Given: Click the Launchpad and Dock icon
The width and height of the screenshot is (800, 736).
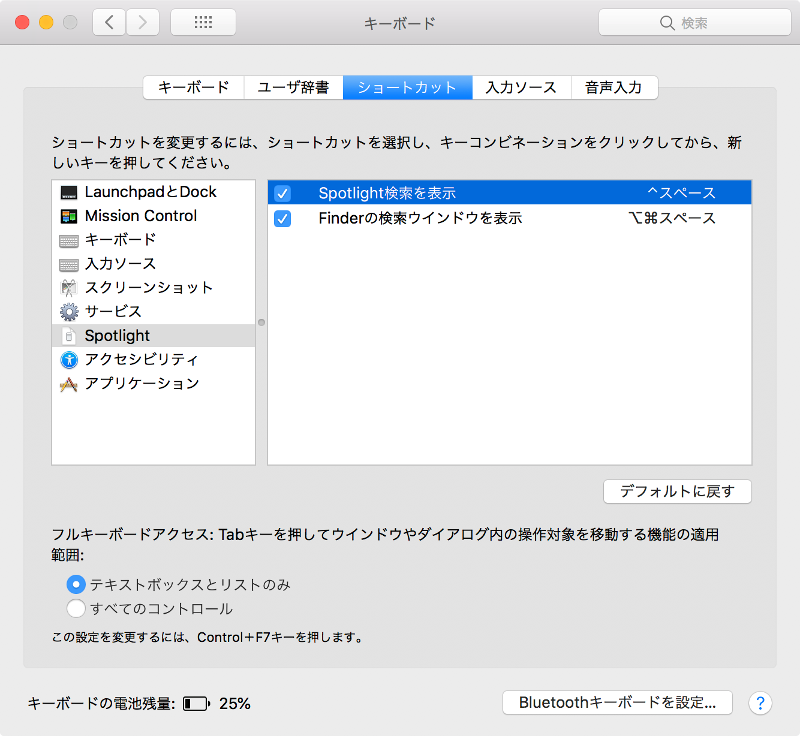Looking at the screenshot, I should click(69, 192).
